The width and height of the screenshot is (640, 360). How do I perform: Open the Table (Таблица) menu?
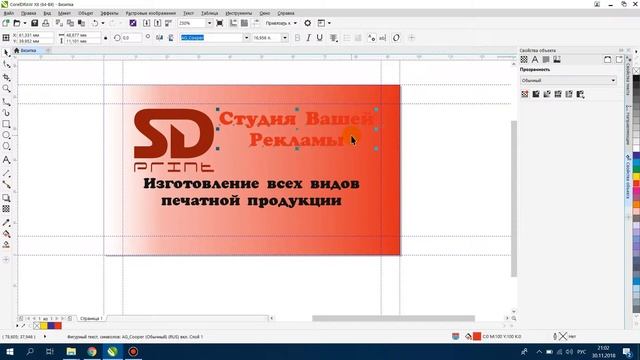(210, 13)
